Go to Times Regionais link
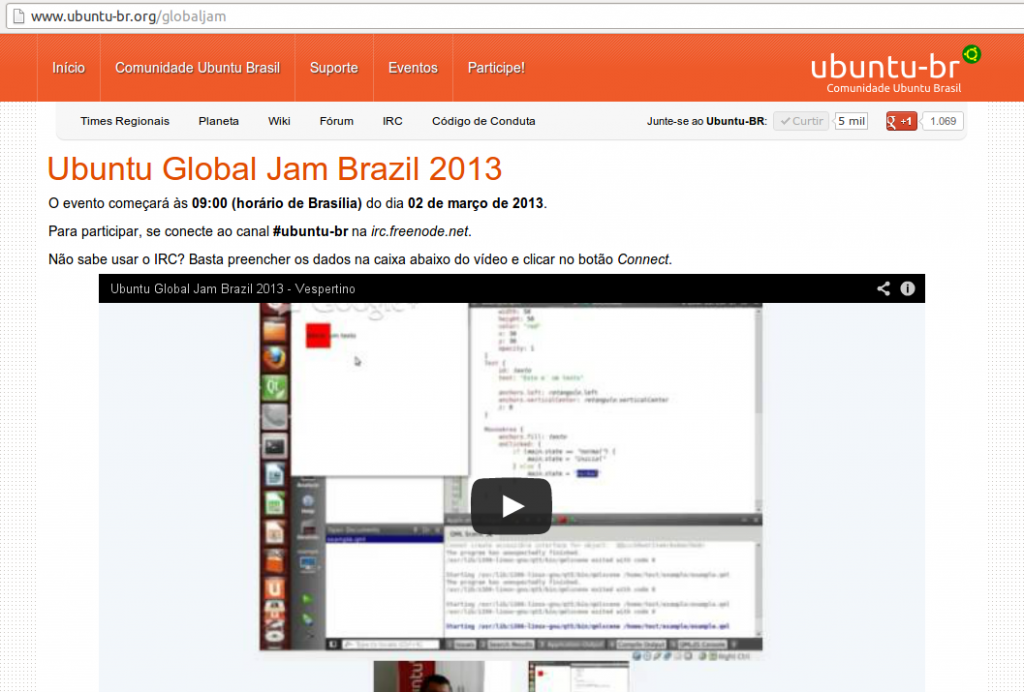This screenshot has width=1024, height=692. click(x=125, y=121)
